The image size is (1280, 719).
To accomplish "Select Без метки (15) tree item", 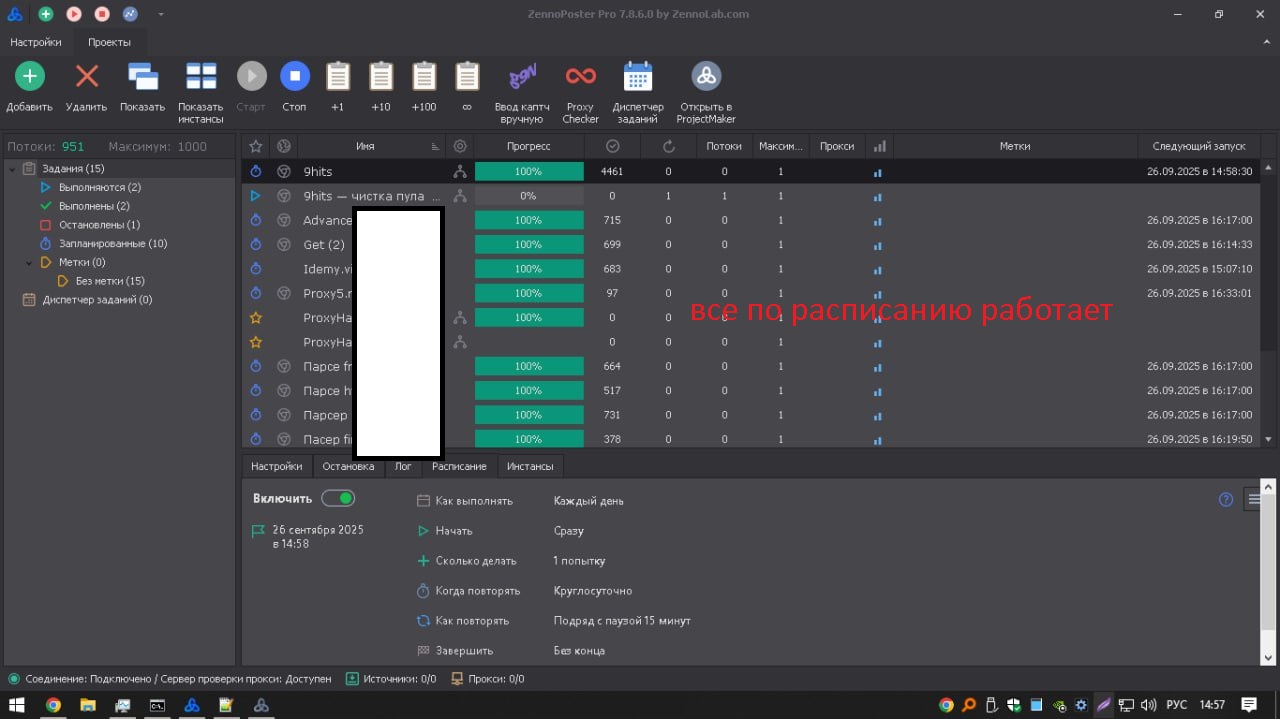I will click(x=110, y=281).
